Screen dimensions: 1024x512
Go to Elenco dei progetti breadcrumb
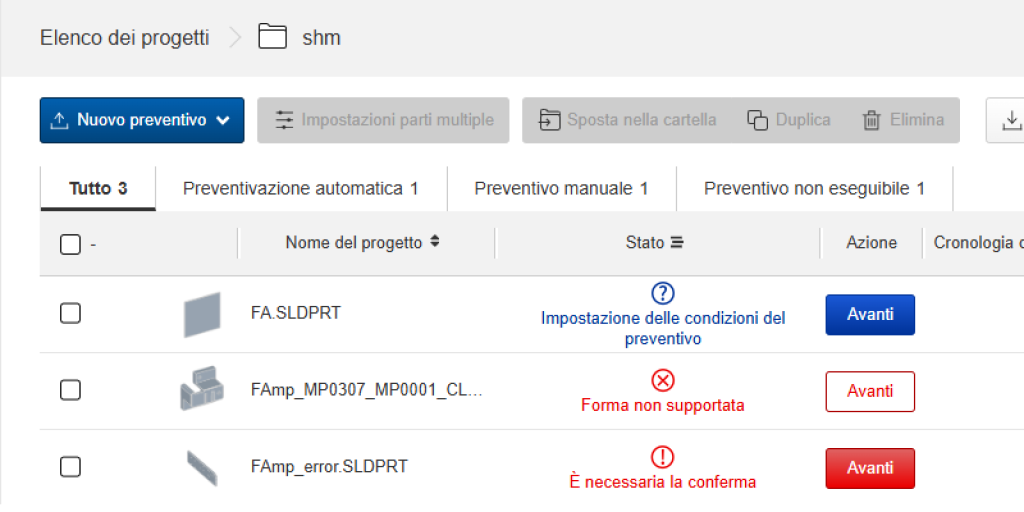(x=125, y=38)
